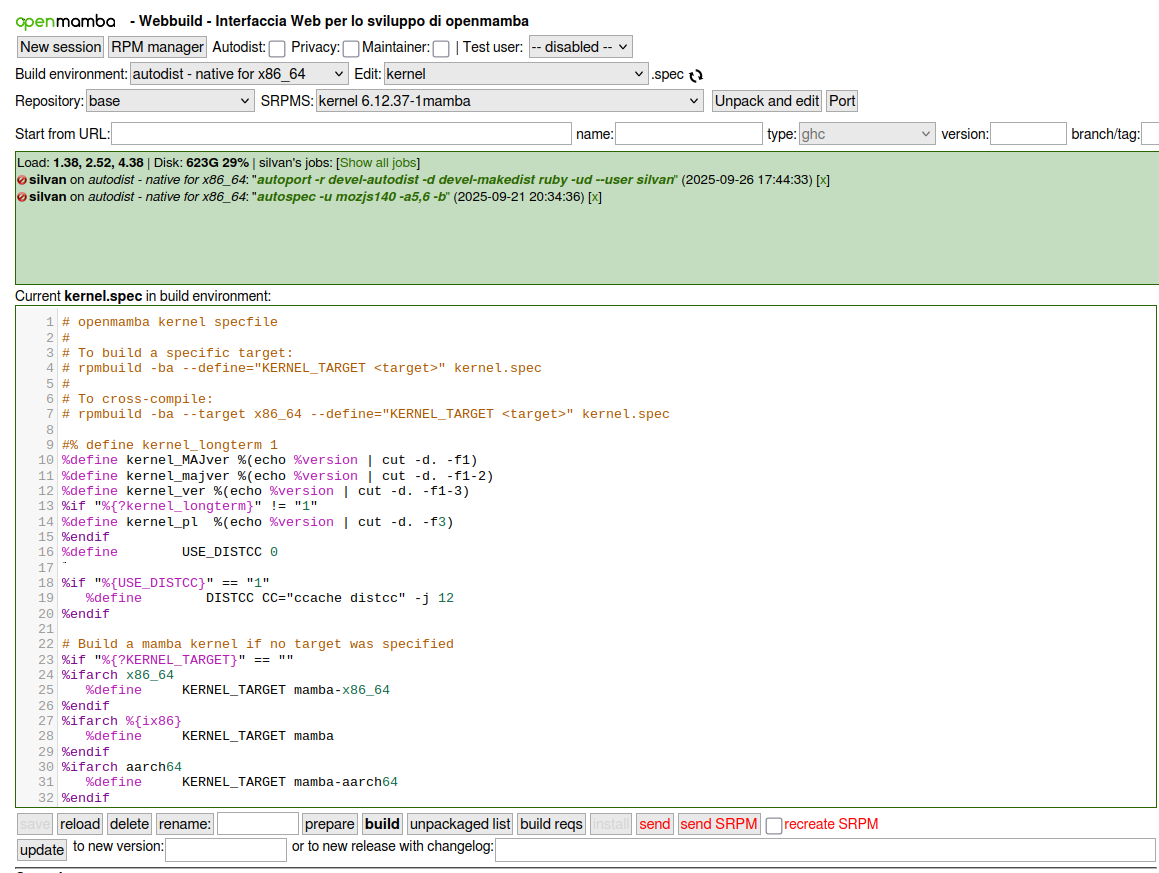This screenshot has width=1159, height=873.
Task: Click the version input field
Action: 1028,134
